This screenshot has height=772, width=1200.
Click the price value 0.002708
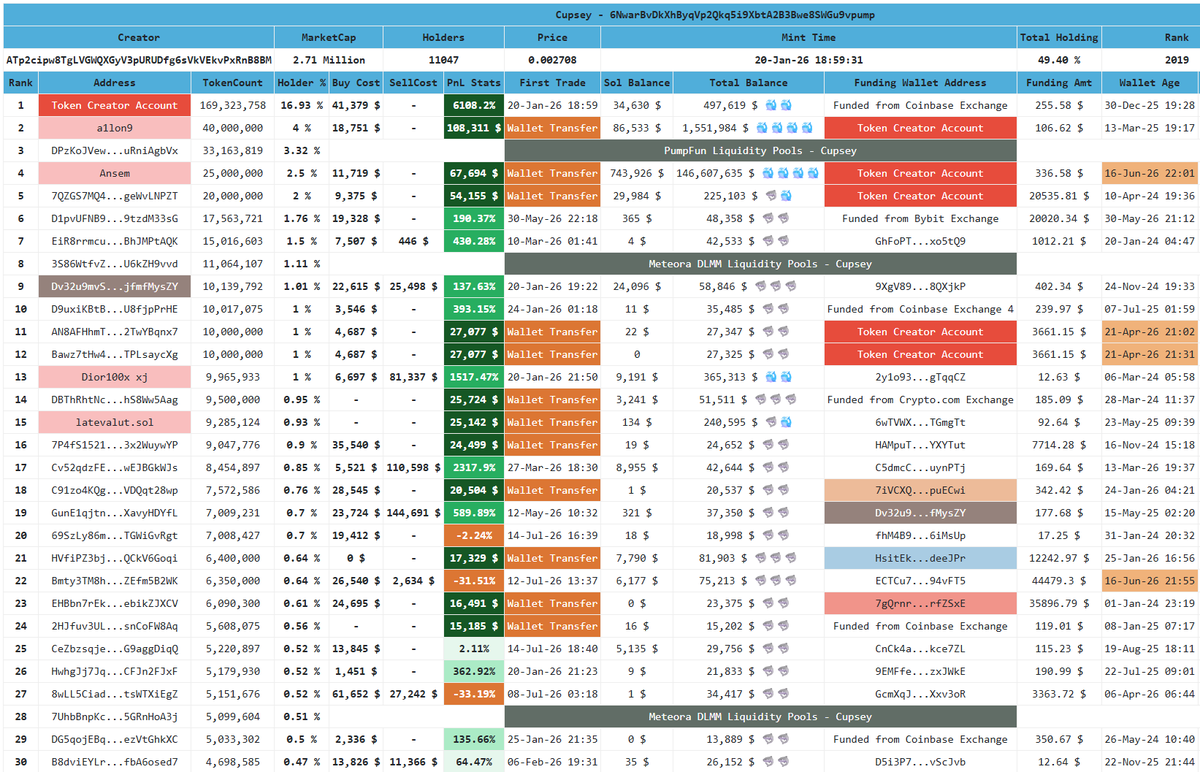tap(552, 60)
